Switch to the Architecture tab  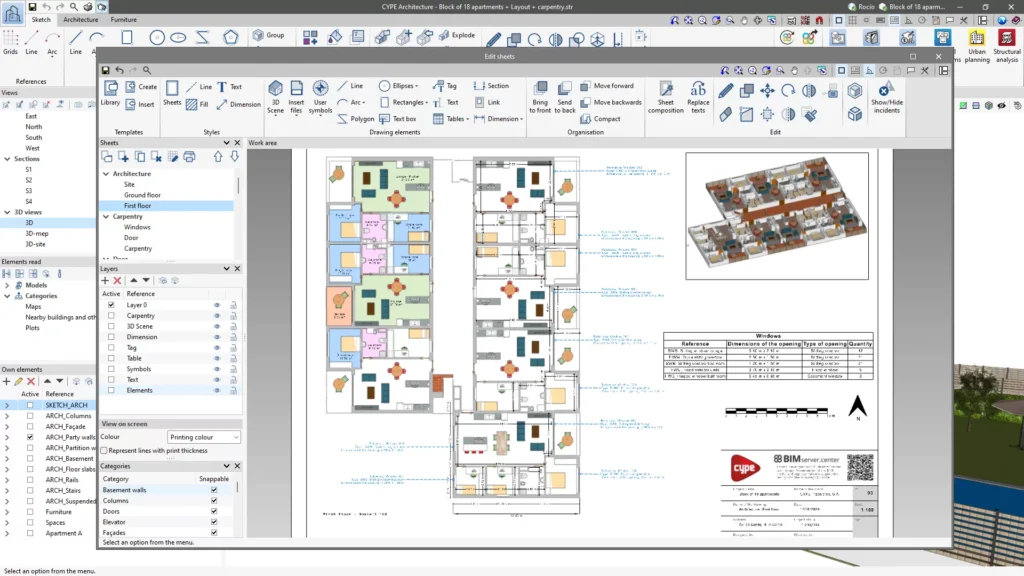(80, 20)
